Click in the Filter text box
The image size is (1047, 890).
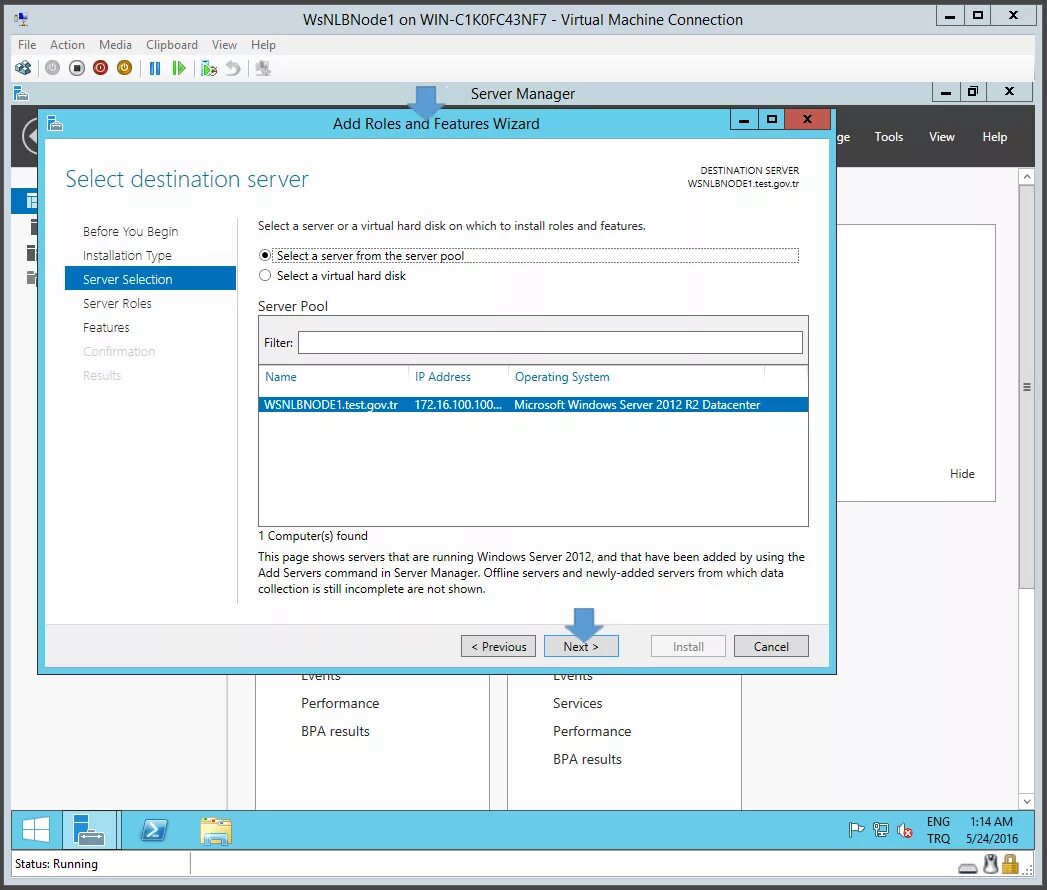point(550,343)
